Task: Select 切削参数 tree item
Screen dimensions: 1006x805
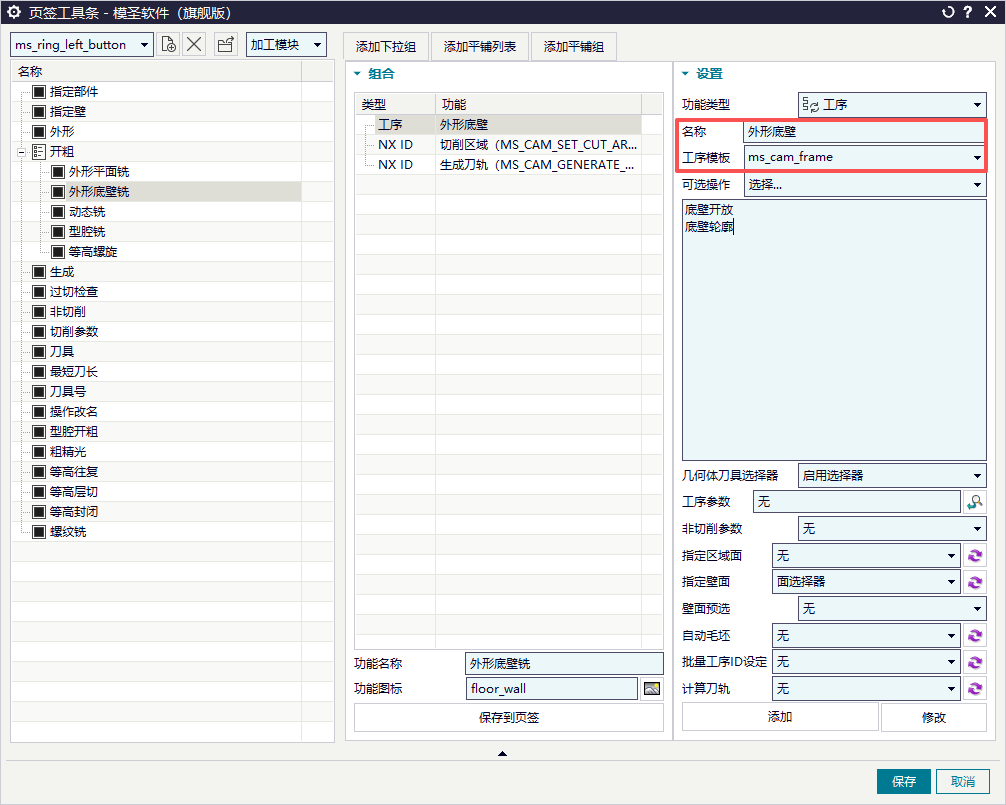Action: [x=74, y=332]
